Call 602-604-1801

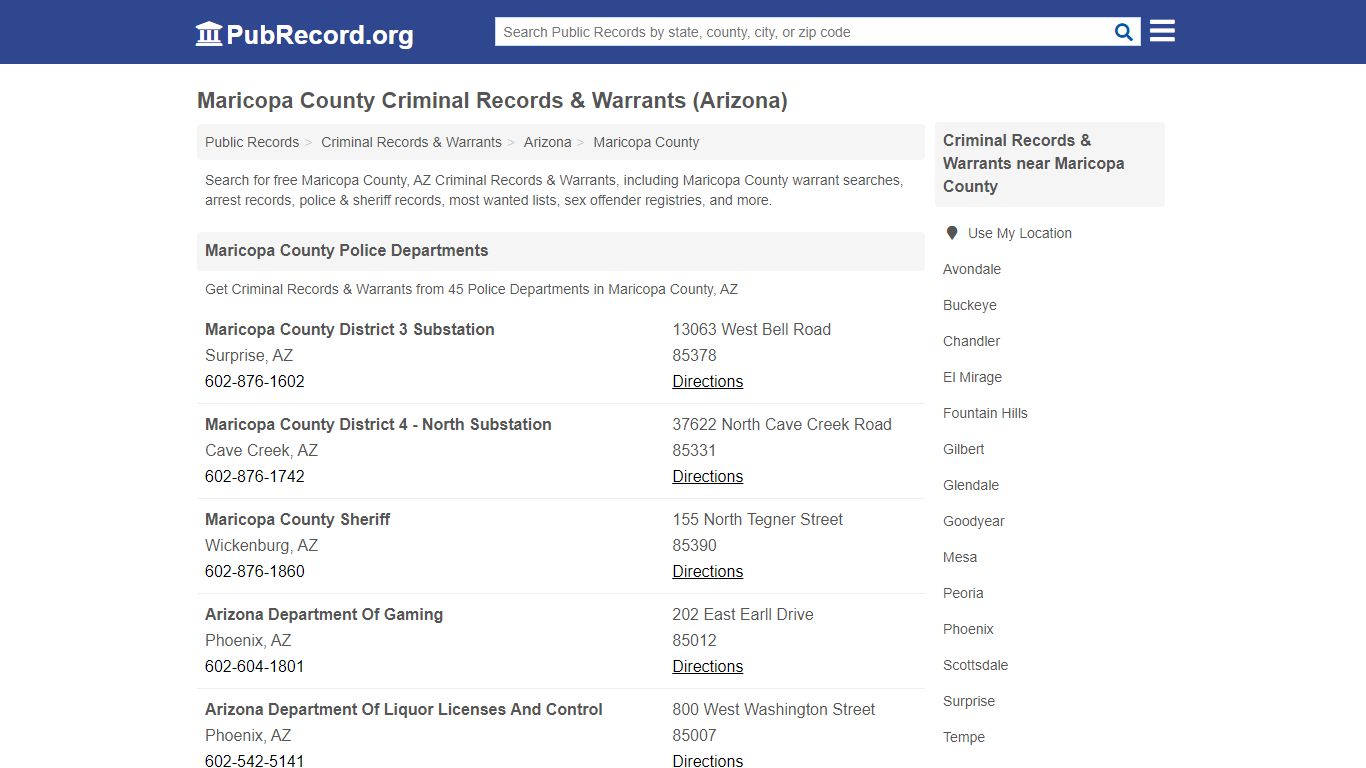point(255,666)
